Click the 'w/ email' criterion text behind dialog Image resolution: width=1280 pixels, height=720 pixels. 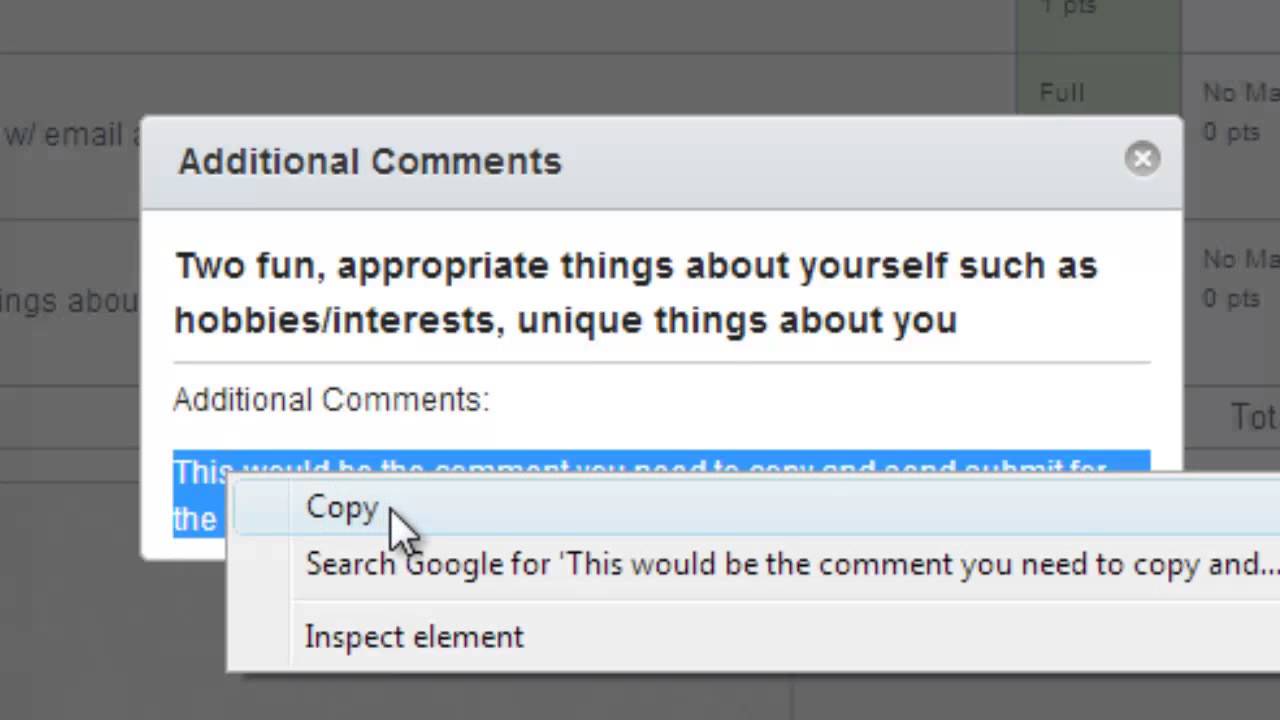point(64,134)
